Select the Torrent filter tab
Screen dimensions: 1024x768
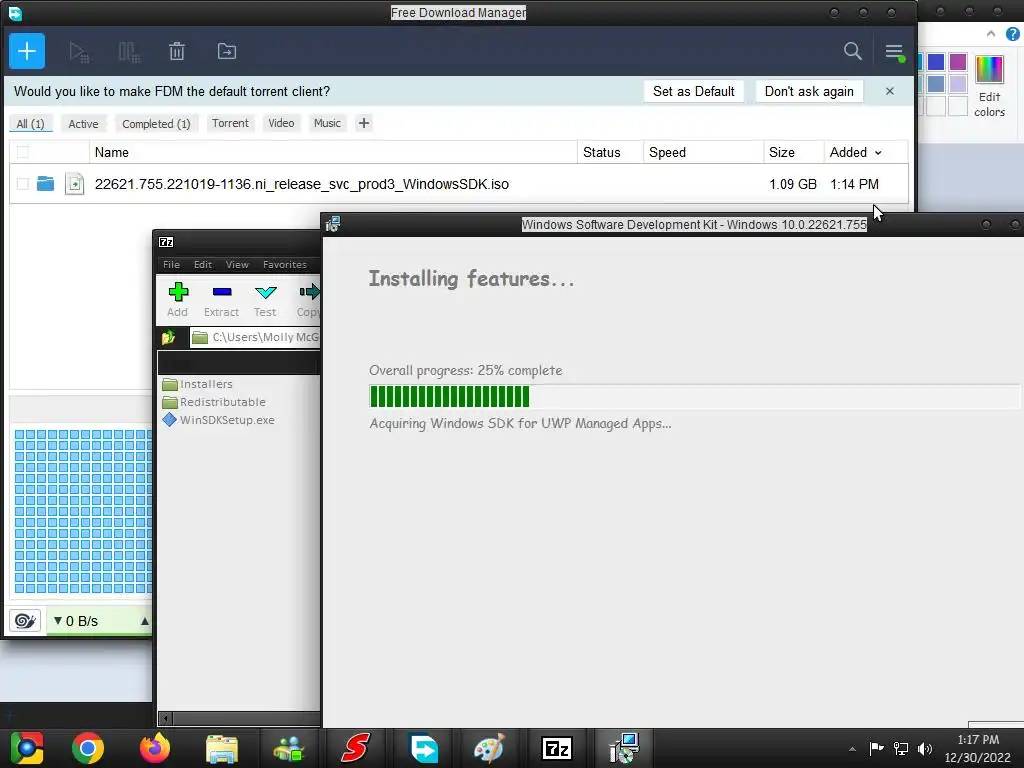click(x=230, y=123)
